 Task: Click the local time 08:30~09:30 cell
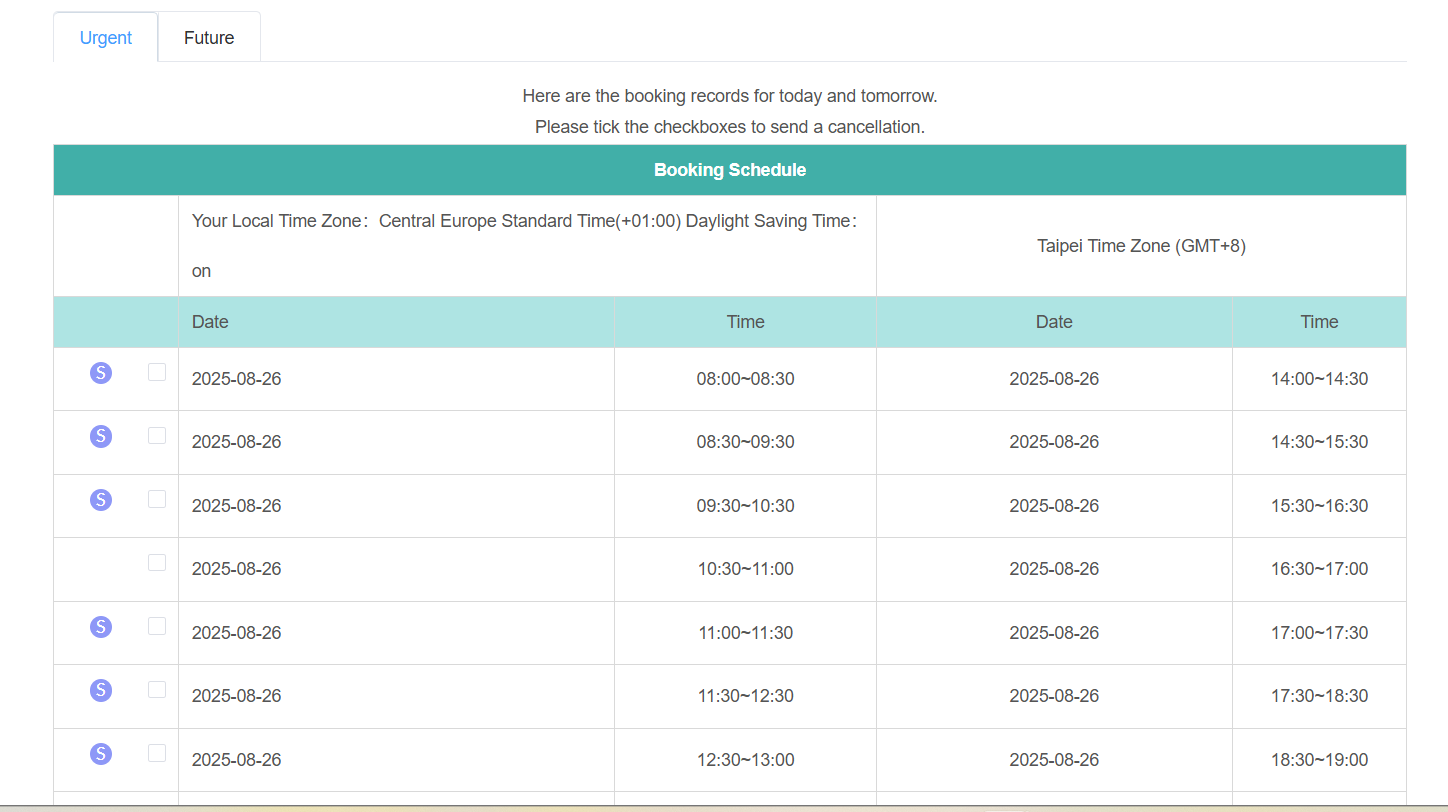[745, 442]
